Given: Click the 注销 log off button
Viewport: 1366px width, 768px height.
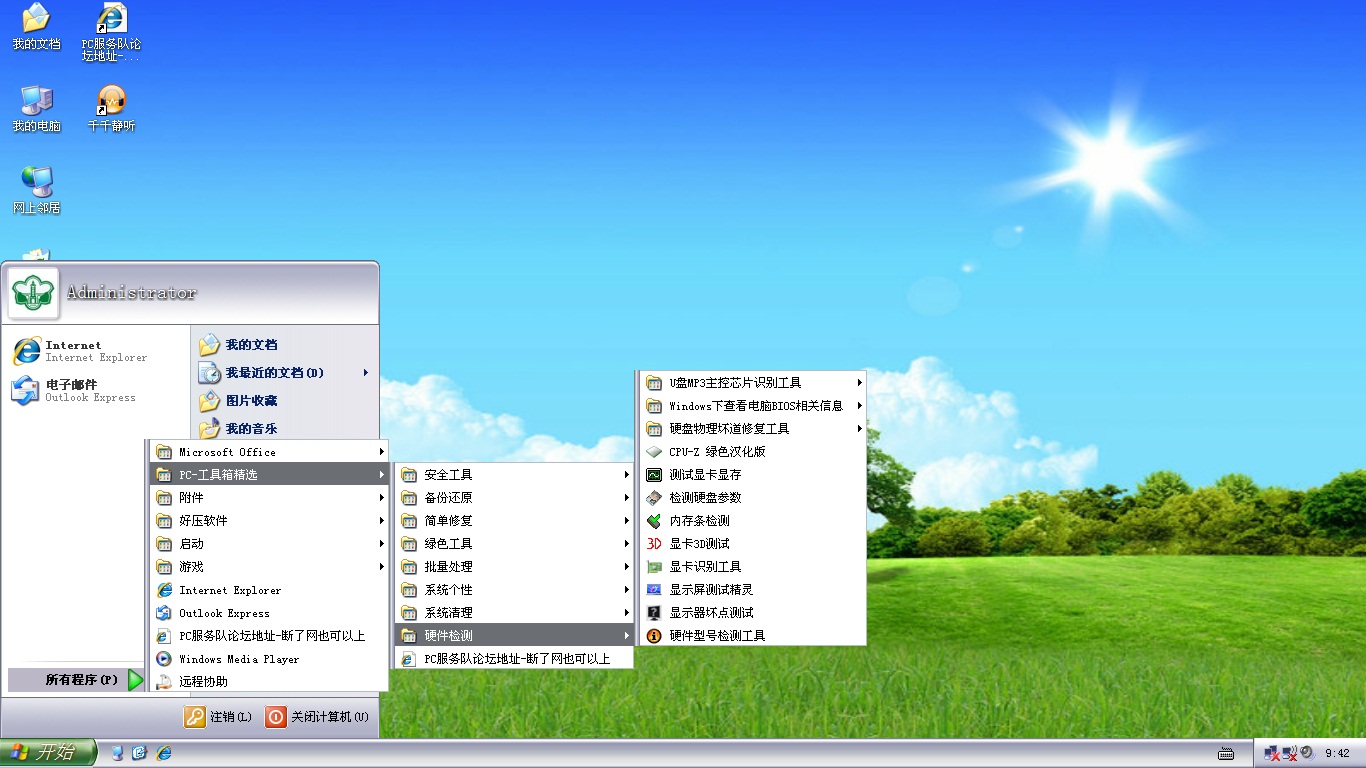Looking at the screenshot, I should click(x=218, y=717).
